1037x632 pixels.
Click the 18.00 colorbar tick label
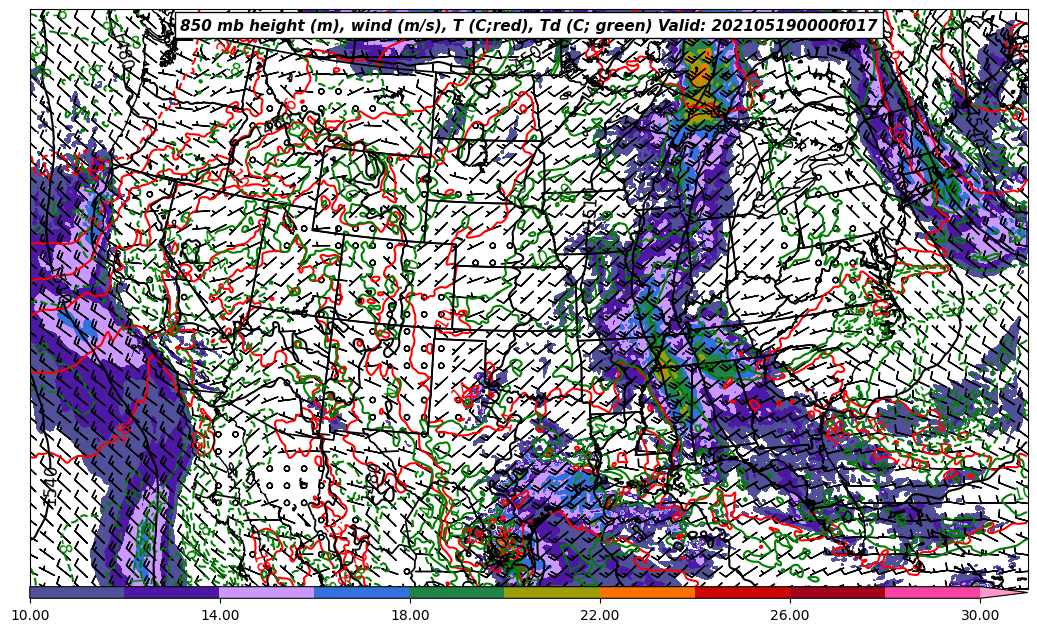click(410, 615)
